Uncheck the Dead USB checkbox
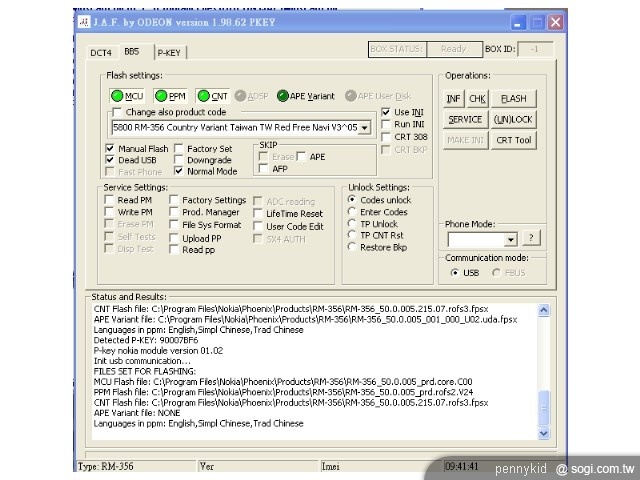This screenshot has width=640, height=480. [x=110, y=160]
